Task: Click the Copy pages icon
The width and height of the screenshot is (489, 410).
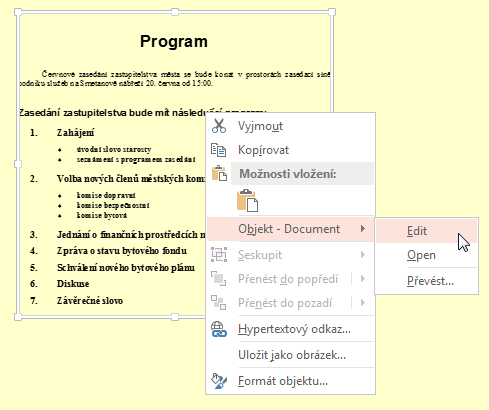Action: [x=219, y=150]
